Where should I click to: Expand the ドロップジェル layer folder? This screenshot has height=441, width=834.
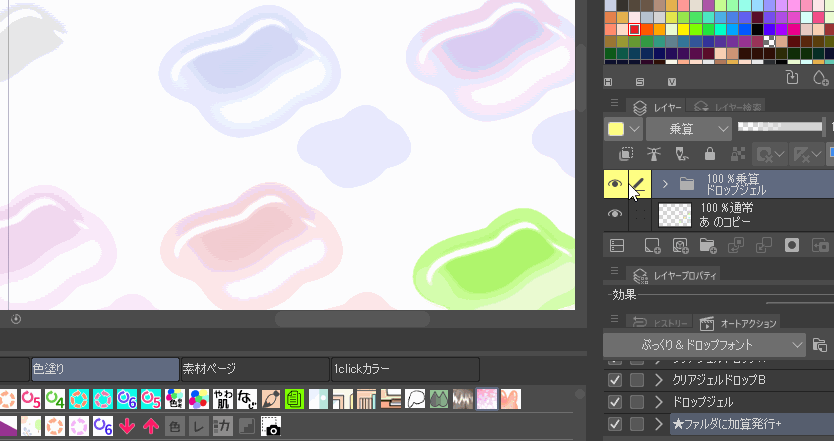click(x=665, y=184)
